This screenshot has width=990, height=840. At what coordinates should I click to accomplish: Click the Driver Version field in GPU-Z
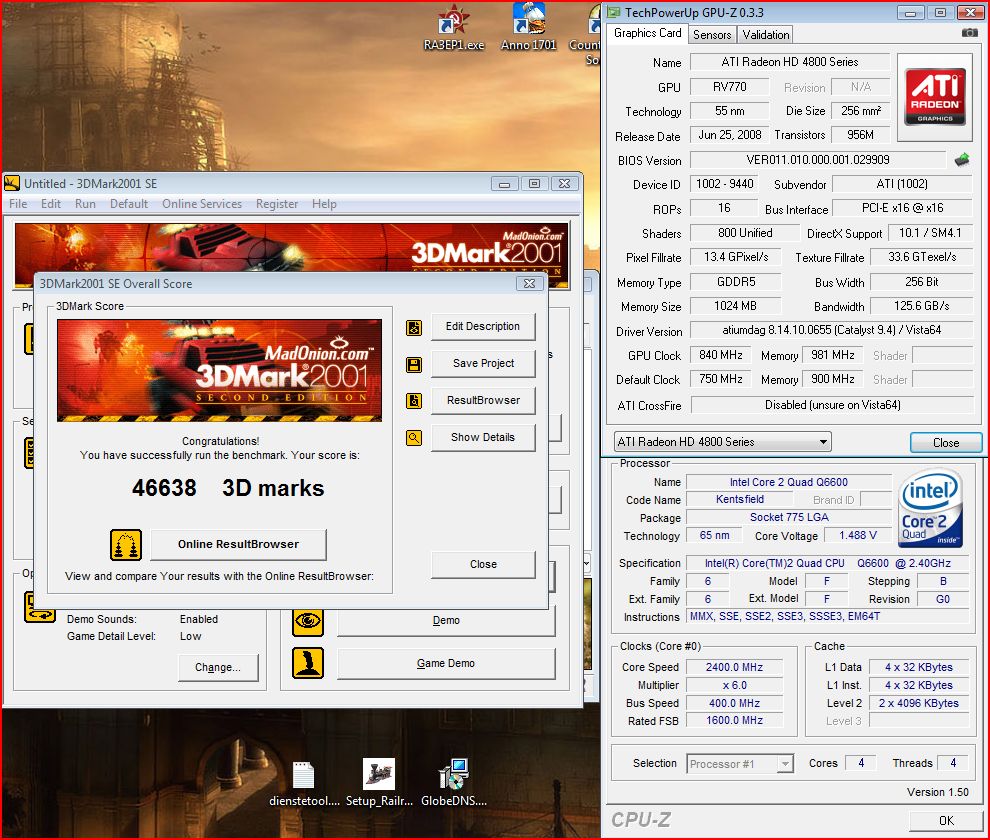click(x=831, y=330)
